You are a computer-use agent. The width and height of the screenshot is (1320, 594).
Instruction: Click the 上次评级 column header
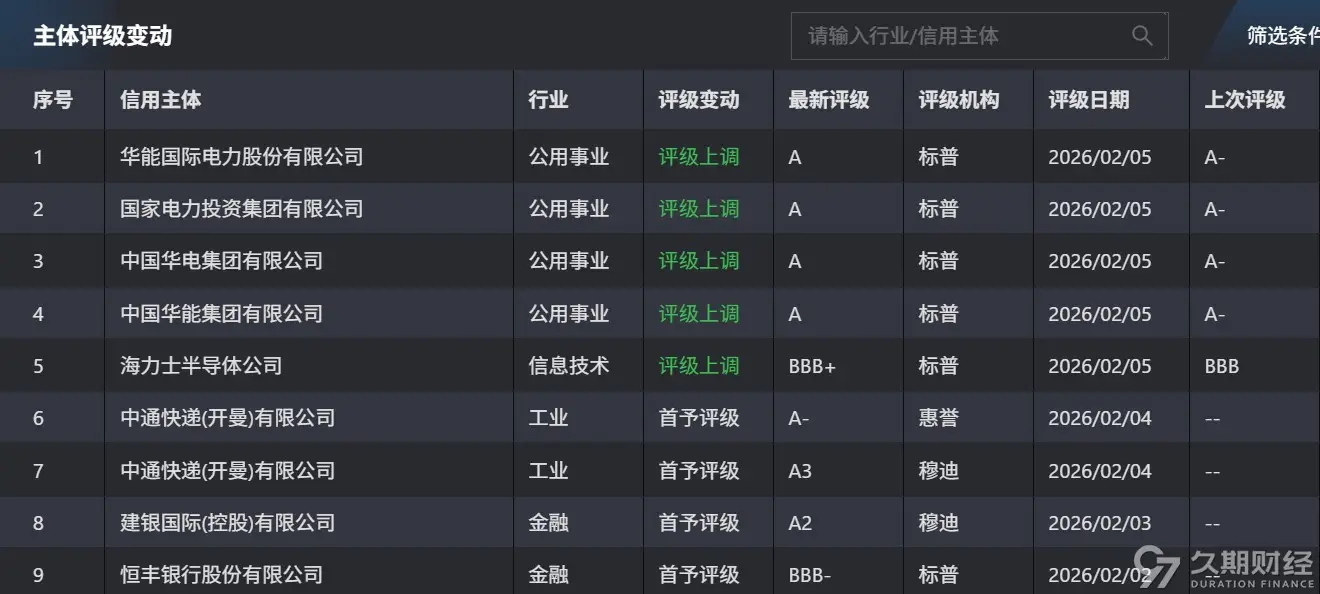(1245, 100)
